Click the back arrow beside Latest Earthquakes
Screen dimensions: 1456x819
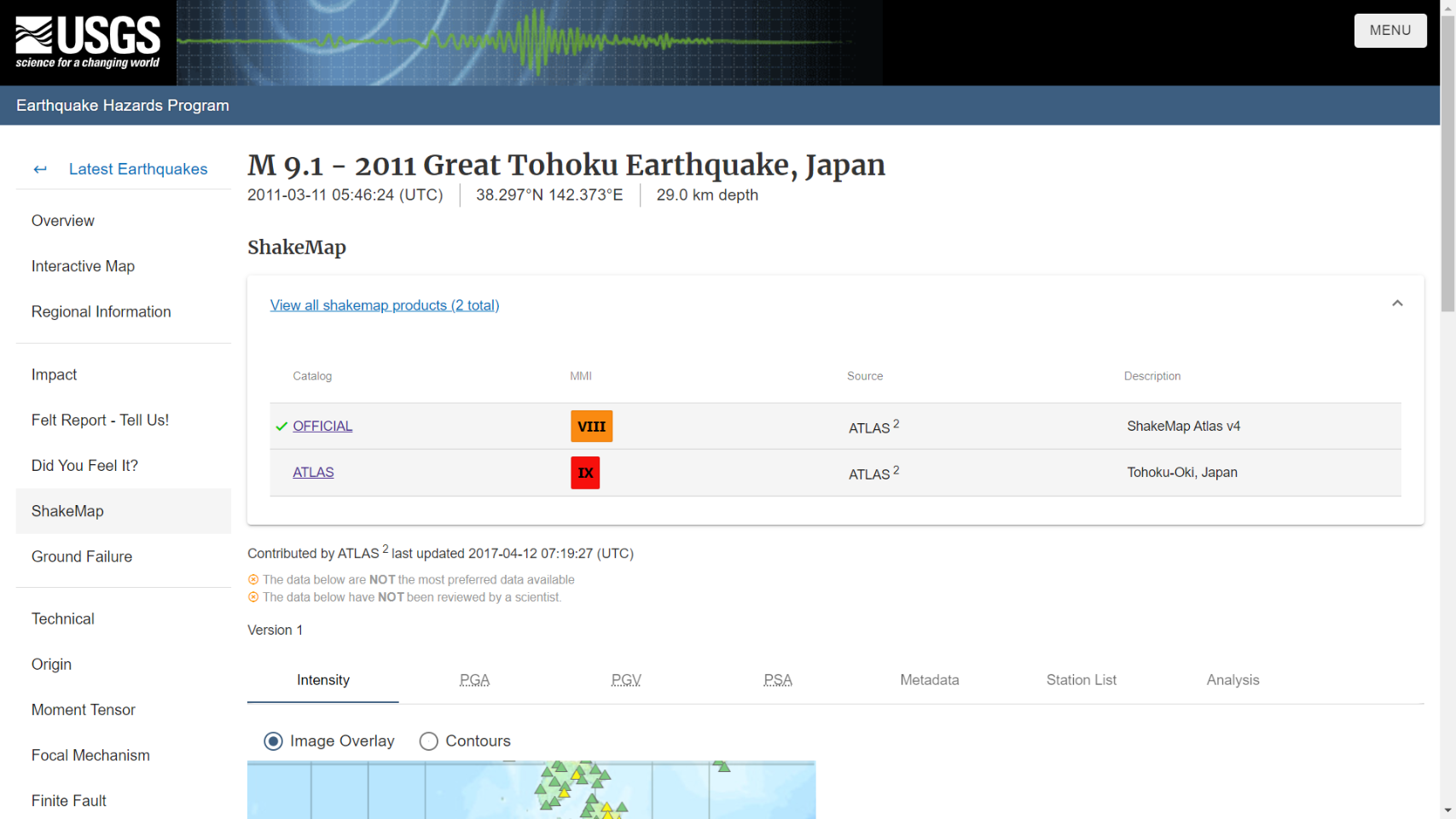40,169
